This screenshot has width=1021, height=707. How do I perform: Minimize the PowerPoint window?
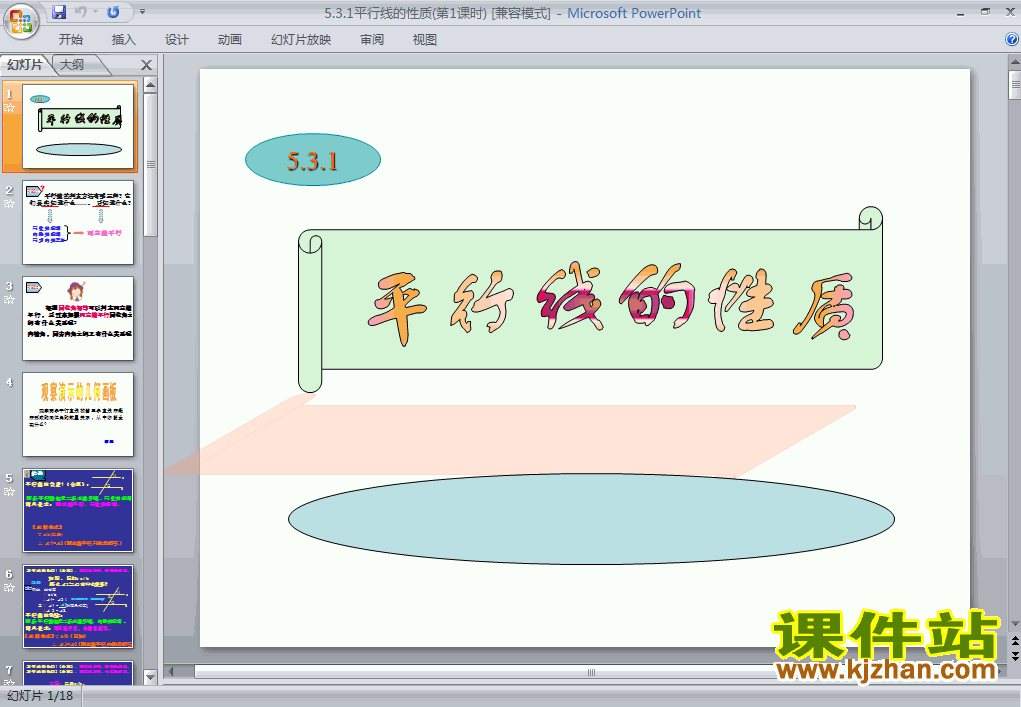click(x=960, y=12)
